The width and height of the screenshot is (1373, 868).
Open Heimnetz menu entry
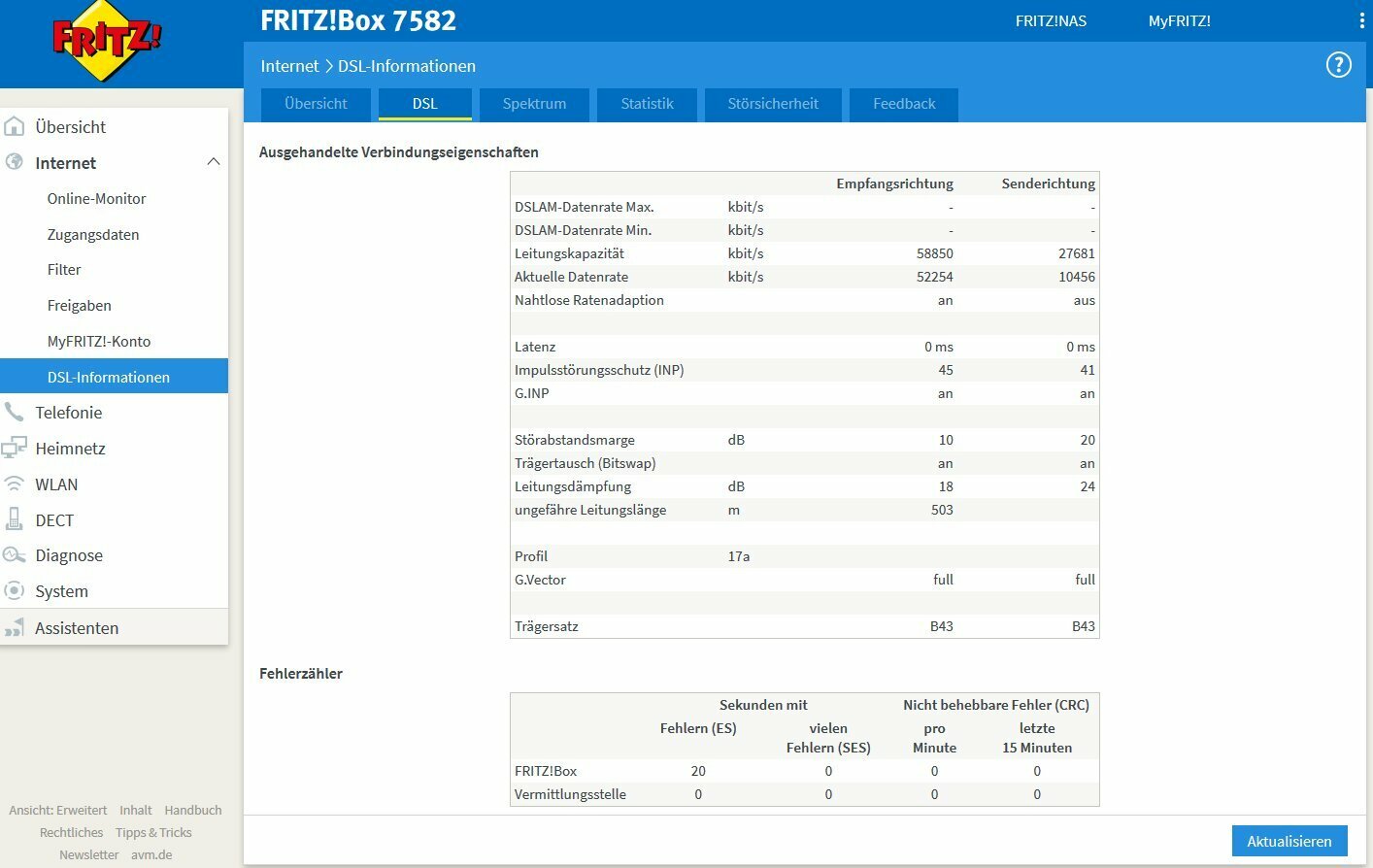pyautogui.click(x=70, y=448)
